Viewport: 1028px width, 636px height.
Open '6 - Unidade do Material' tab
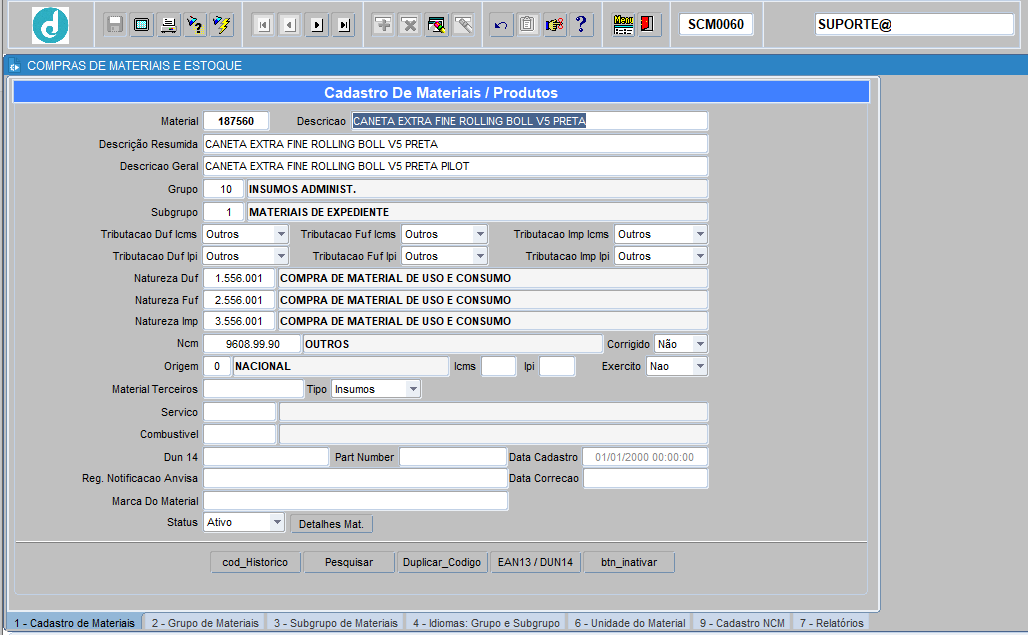[630, 623]
